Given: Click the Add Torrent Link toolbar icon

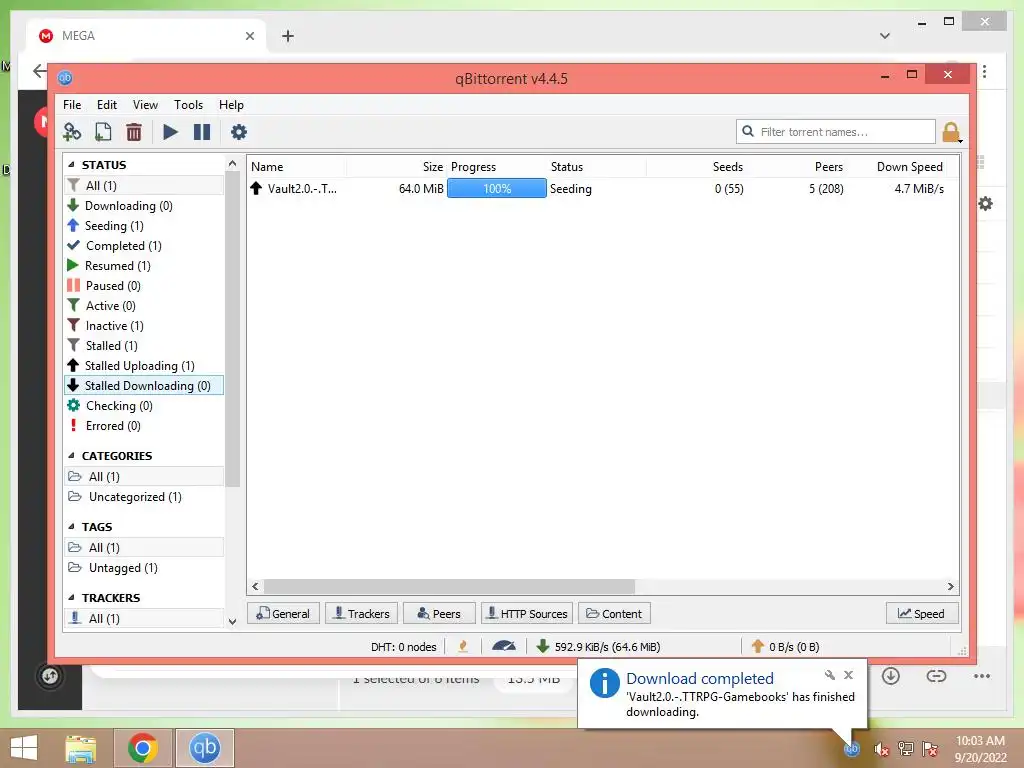Looking at the screenshot, I should pyautogui.click(x=72, y=132).
